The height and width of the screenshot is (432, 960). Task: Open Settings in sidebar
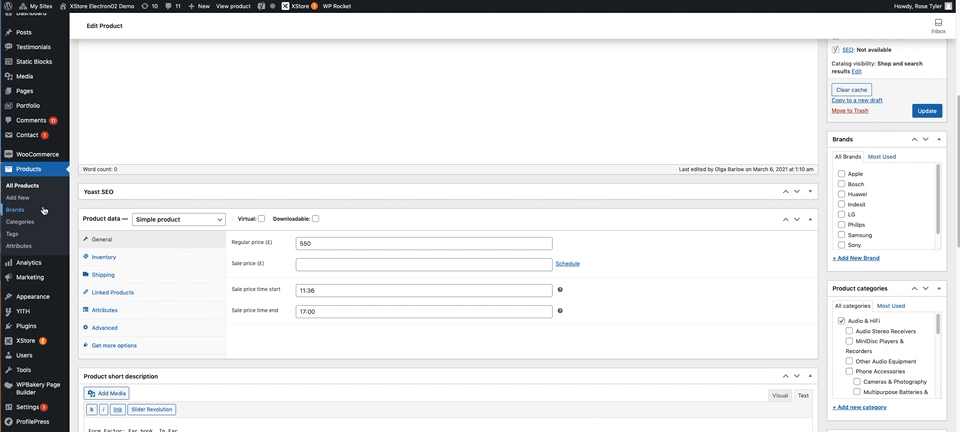28,407
